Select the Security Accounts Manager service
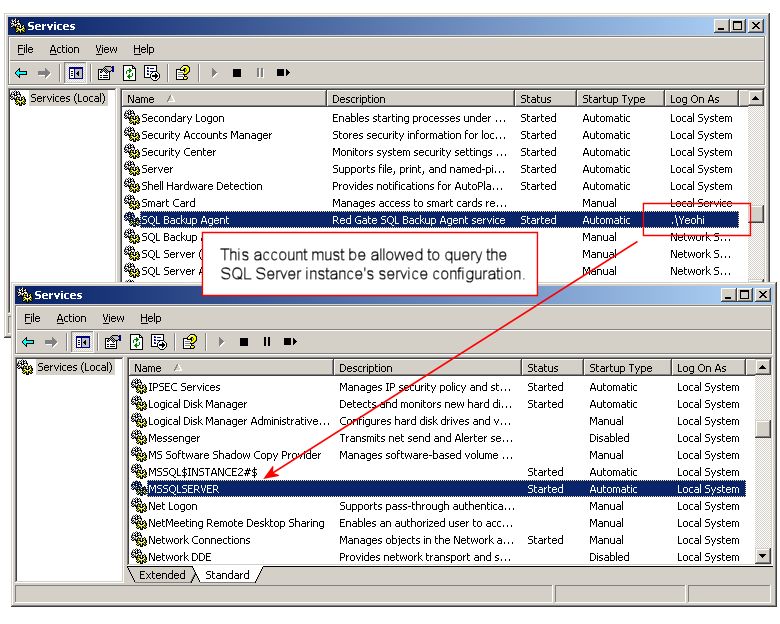 (x=431, y=135)
